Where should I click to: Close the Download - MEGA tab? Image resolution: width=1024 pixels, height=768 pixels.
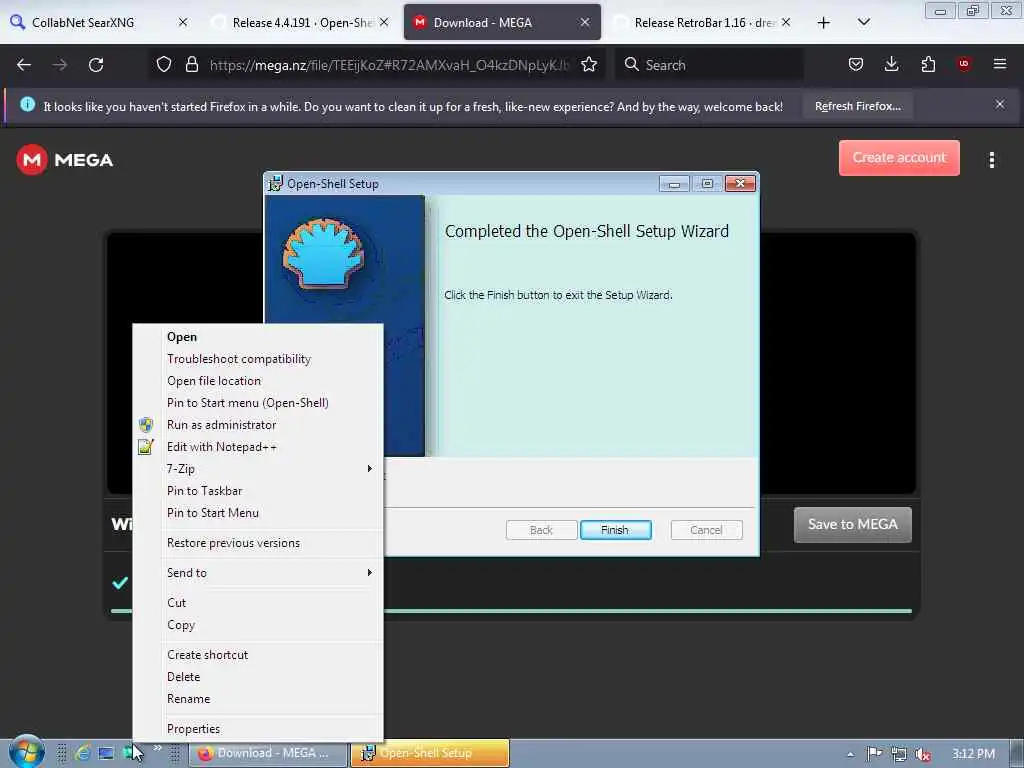coord(585,22)
